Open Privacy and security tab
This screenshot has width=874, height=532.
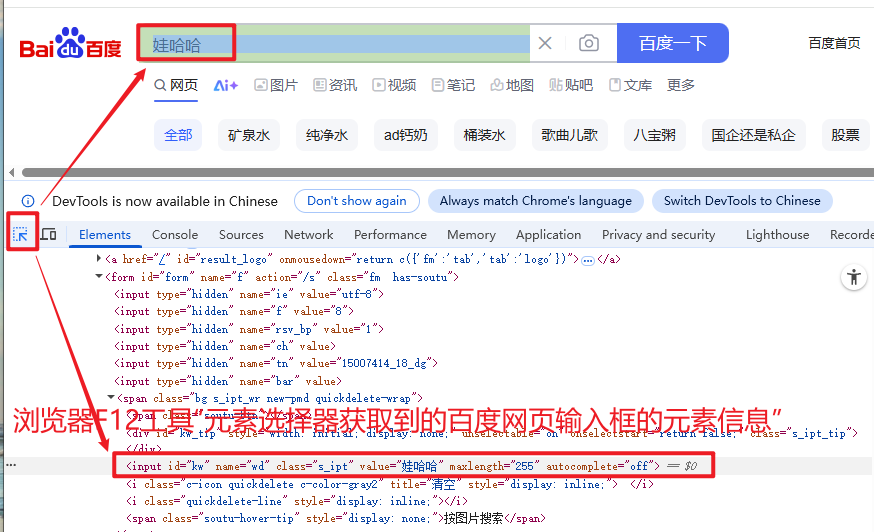(x=658, y=235)
